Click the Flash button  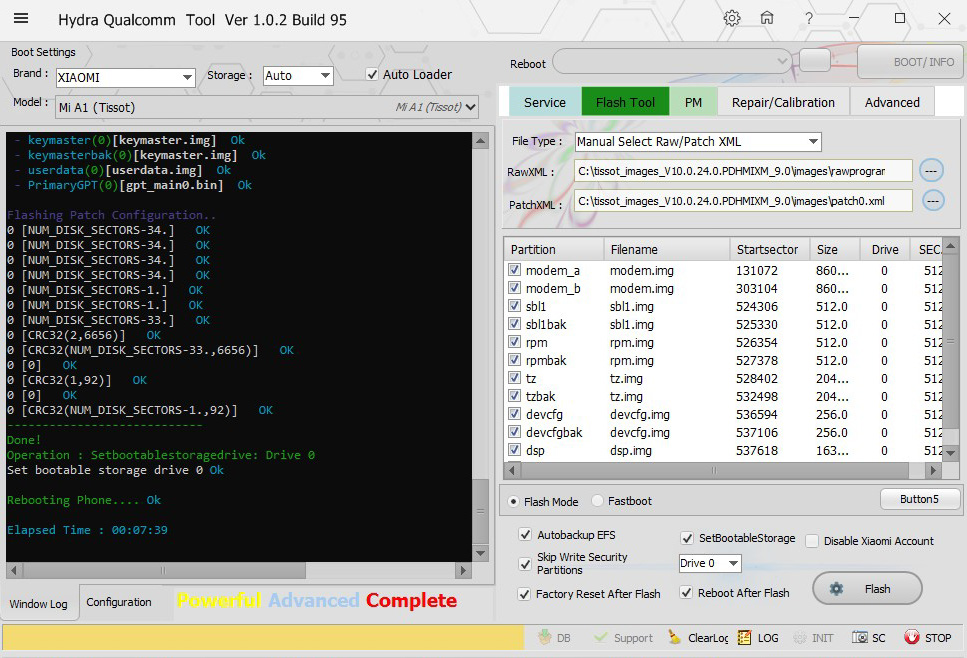[x=867, y=589]
